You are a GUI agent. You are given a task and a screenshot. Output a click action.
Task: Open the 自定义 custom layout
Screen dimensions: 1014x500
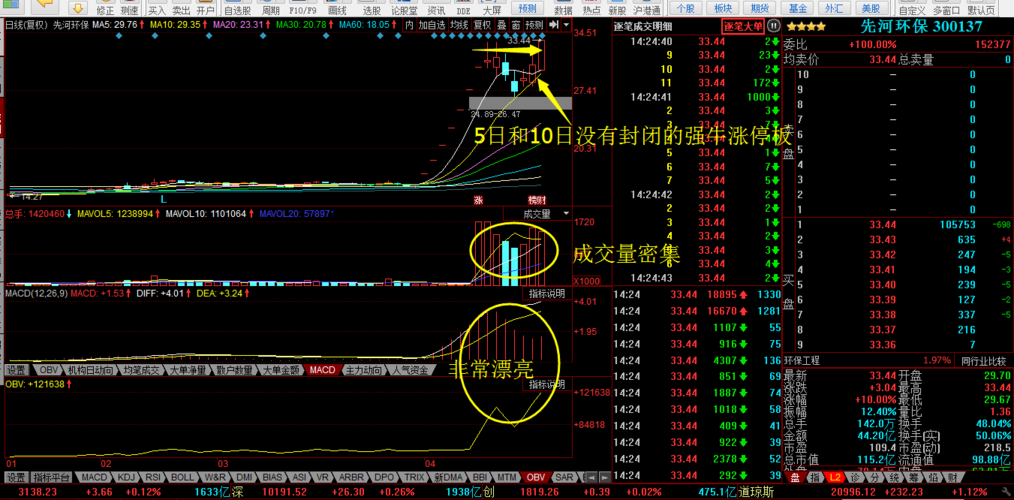[x=912, y=8]
